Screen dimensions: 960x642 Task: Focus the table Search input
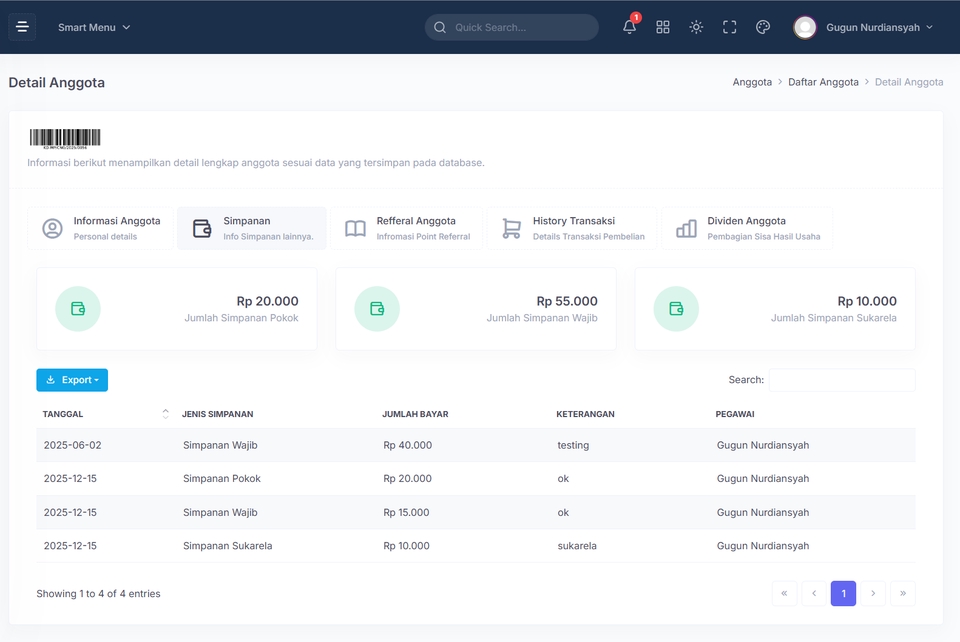842,380
